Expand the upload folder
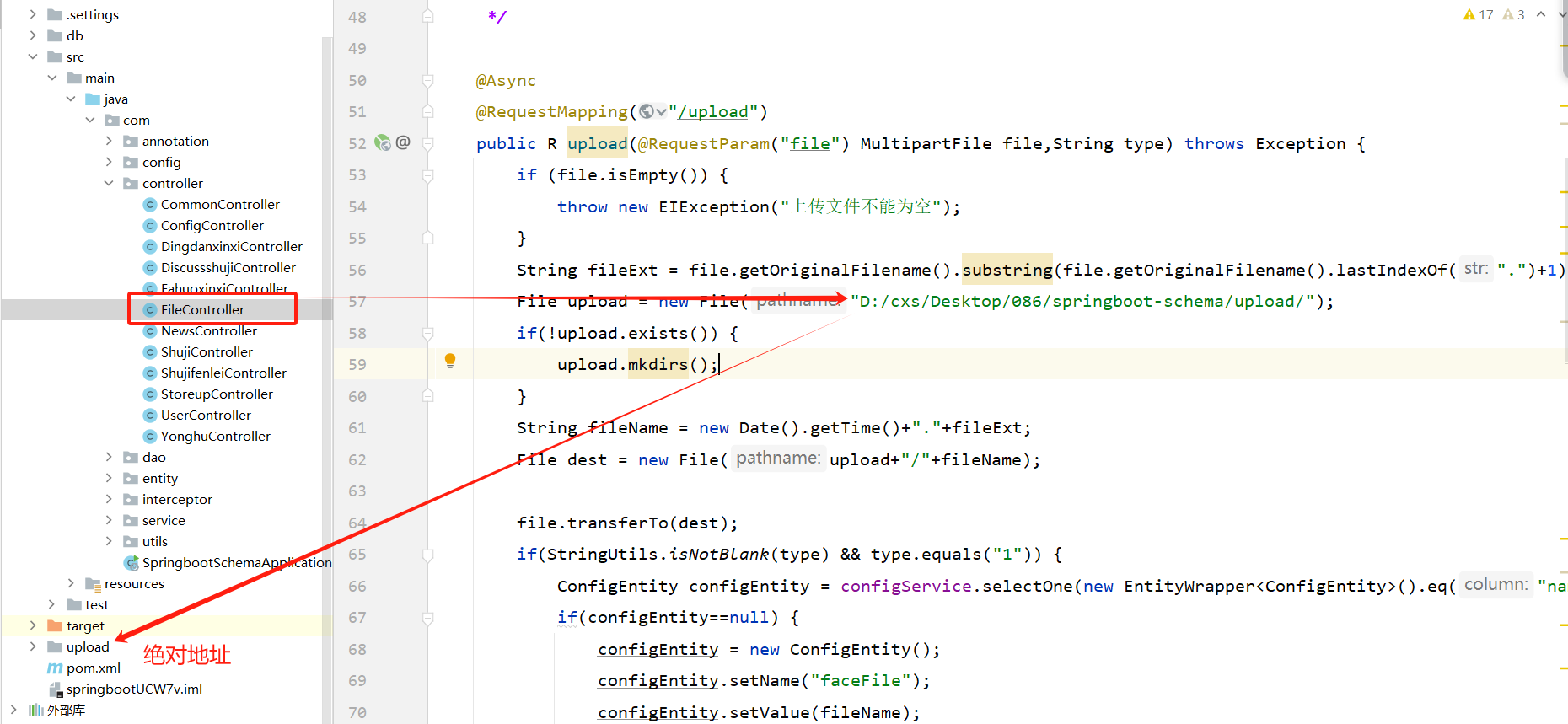This screenshot has width=1568, height=724. 33,646
